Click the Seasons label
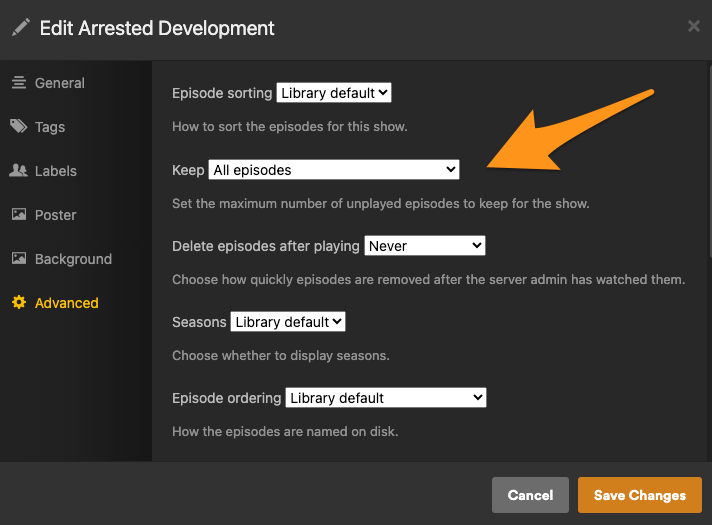 tap(199, 322)
